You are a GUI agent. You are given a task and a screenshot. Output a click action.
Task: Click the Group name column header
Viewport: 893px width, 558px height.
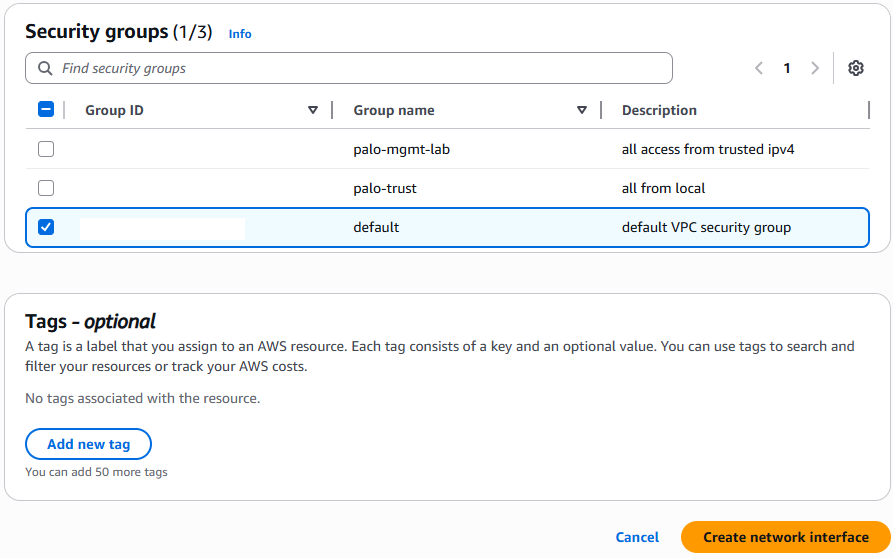click(x=394, y=110)
